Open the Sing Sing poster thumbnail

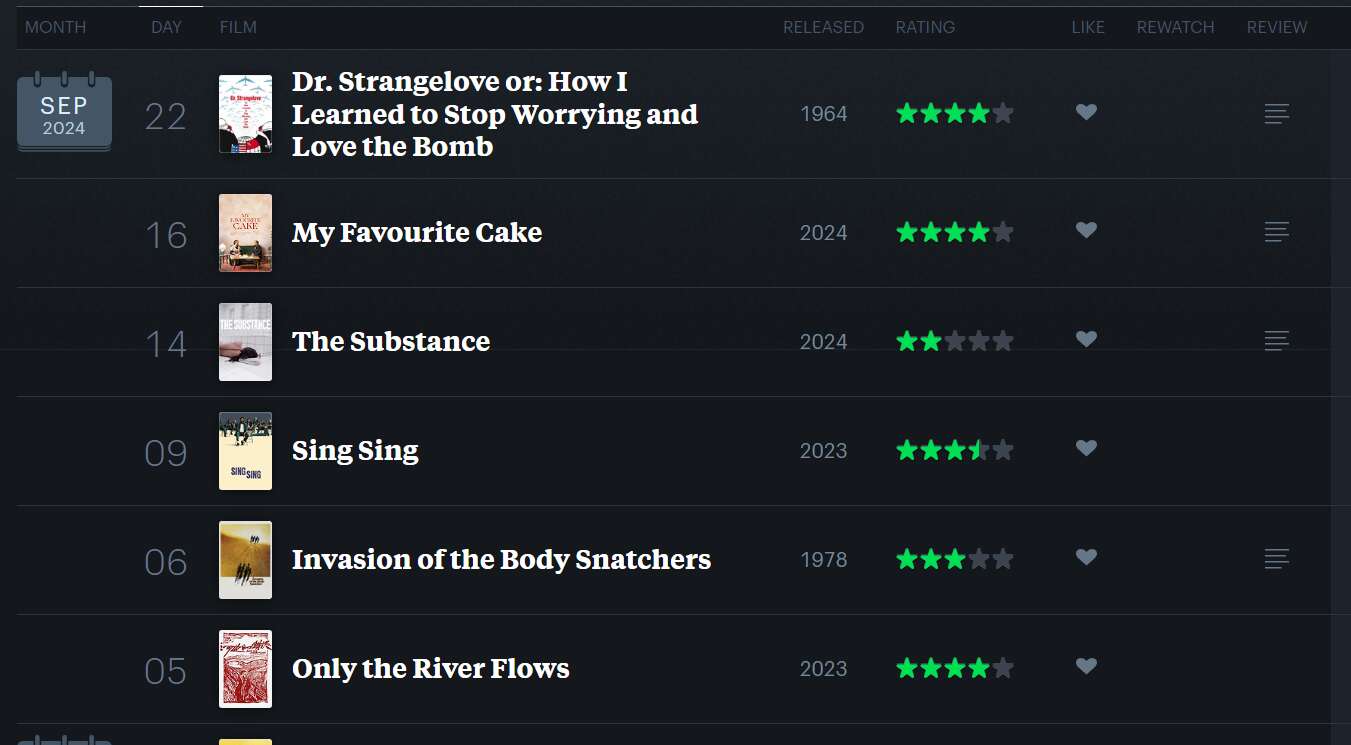click(x=245, y=451)
